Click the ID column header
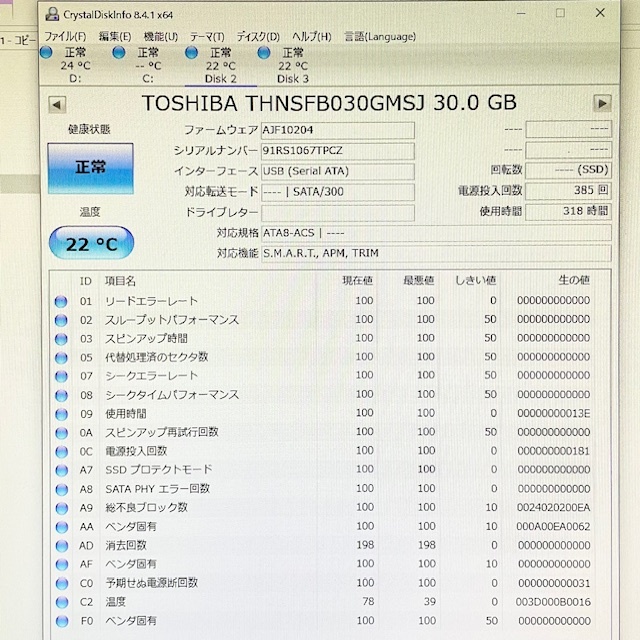This screenshot has width=640, height=640. tap(85, 282)
